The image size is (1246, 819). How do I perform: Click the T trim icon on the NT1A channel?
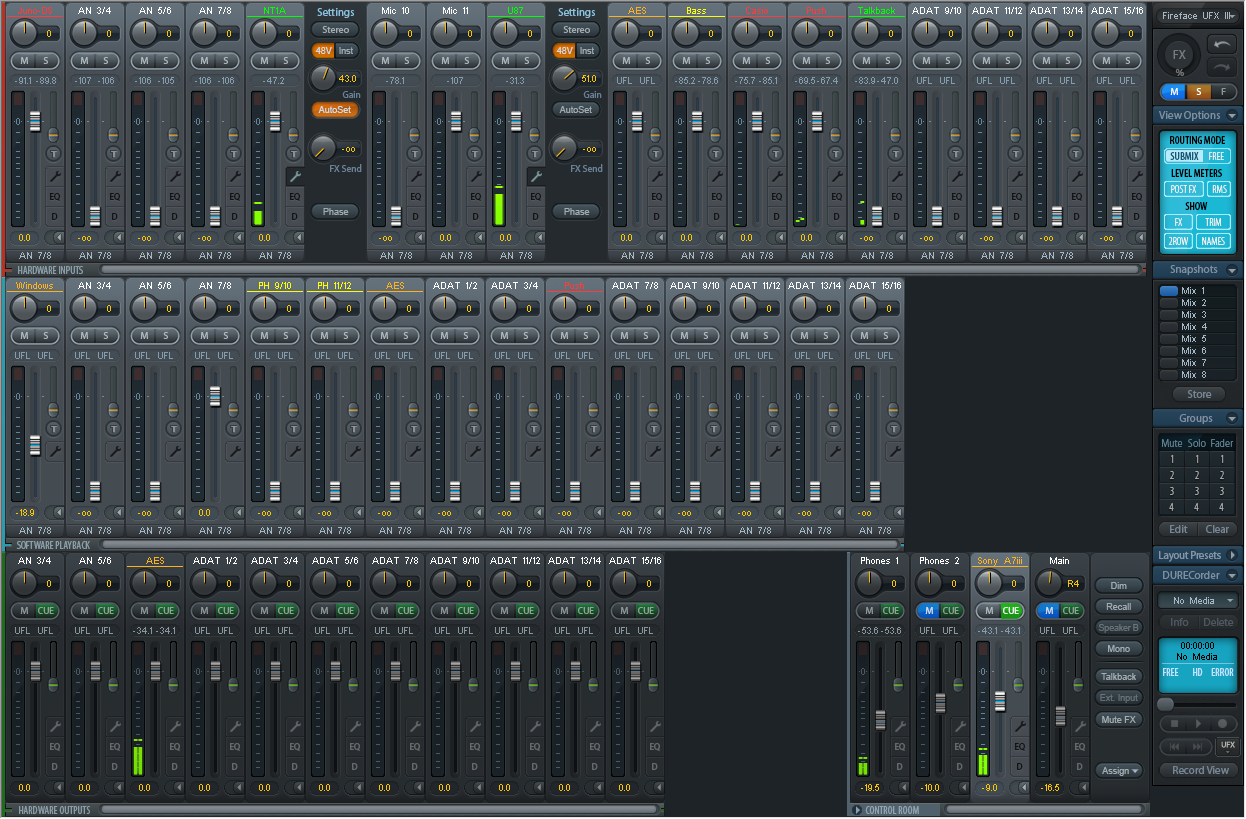pos(294,154)
